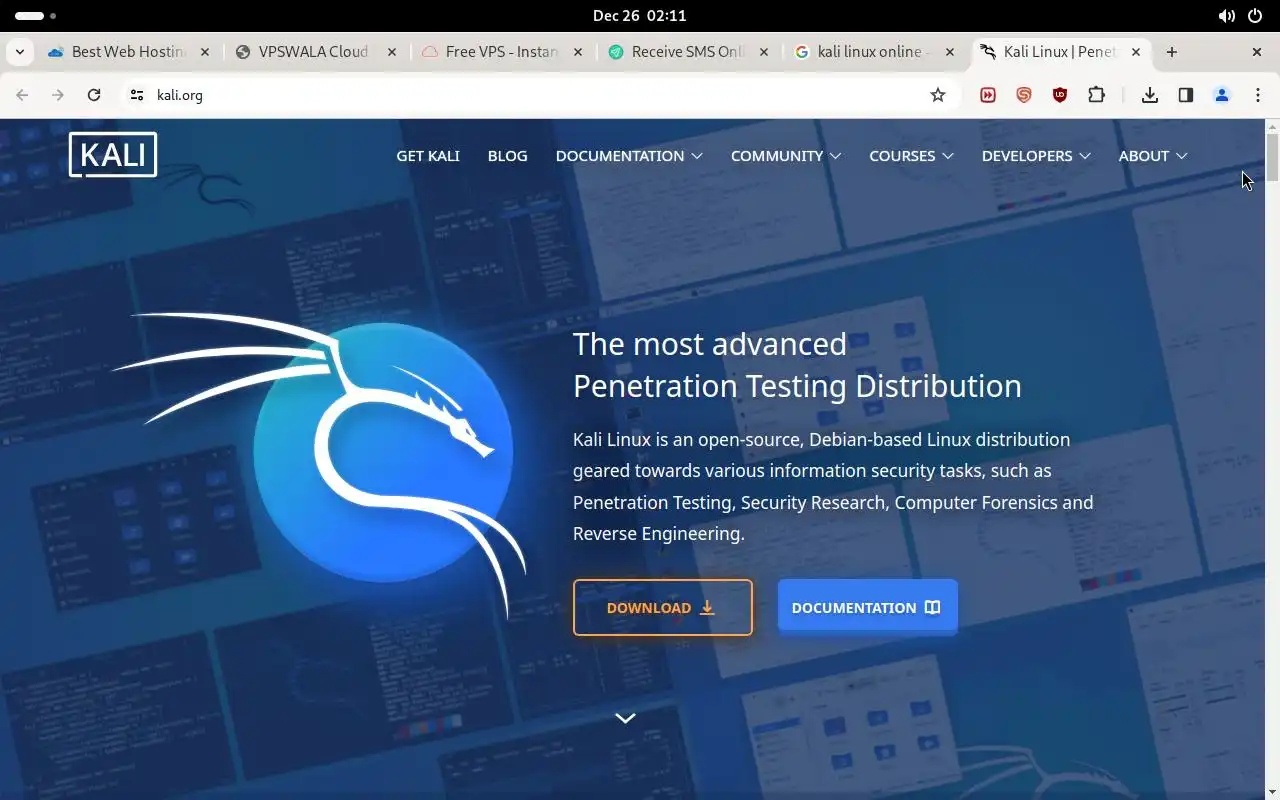
Task: Switch to the Receive SMS Online tab
Action: click(687, 52)
